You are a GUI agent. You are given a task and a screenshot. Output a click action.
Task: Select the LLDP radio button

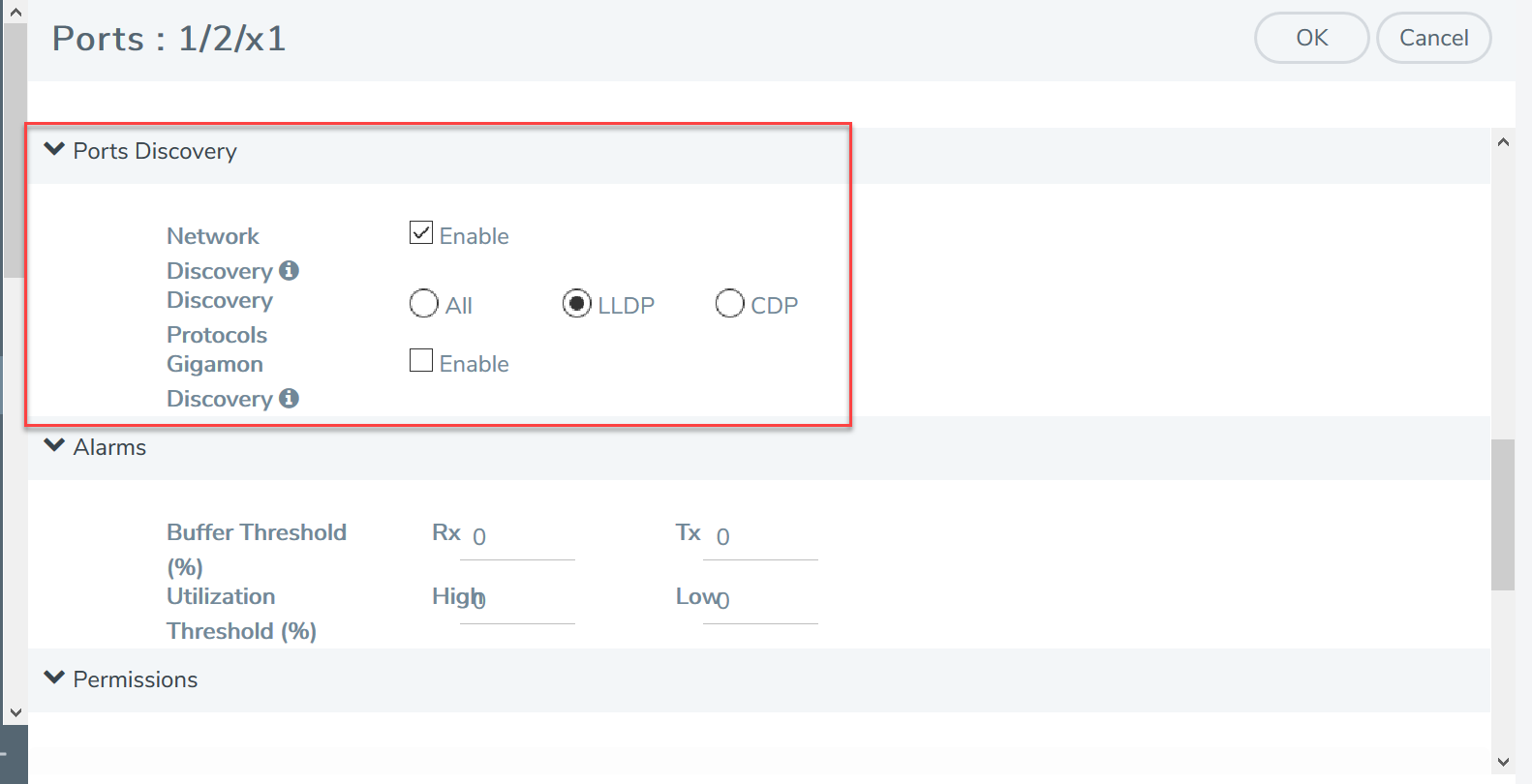click(577, 304)
